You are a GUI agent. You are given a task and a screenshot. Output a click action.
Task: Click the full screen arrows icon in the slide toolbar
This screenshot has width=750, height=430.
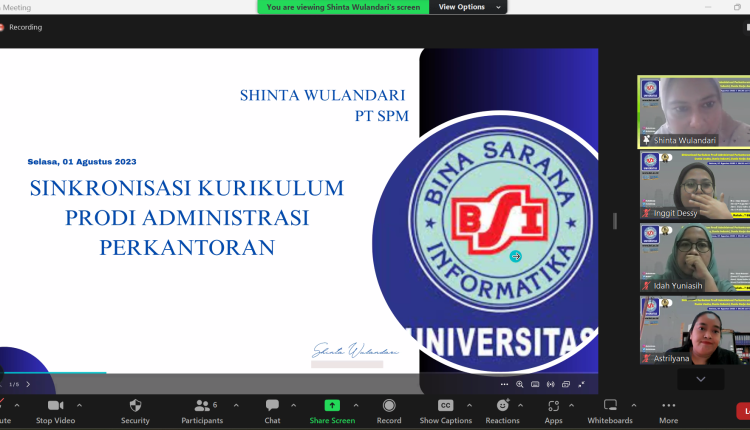[582, 384]
